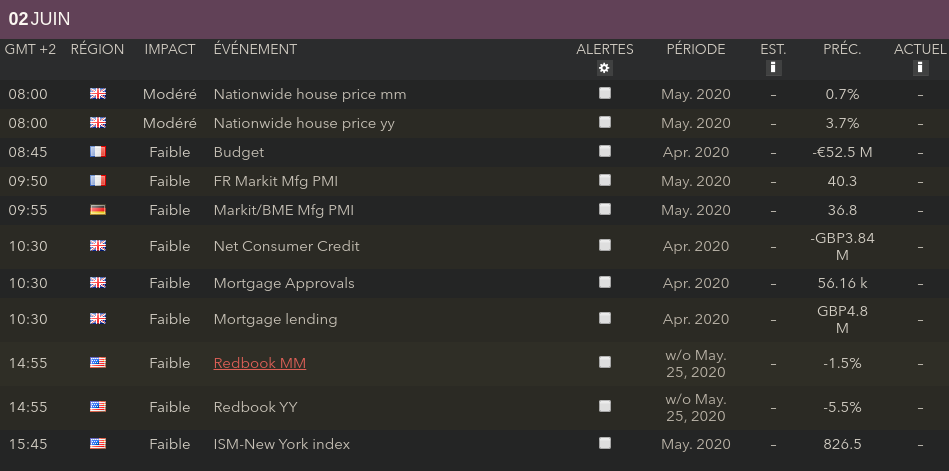The width and height of the screenshot is (949, 471).
Task: Open the Redbook MM event link
Action: 260,363
